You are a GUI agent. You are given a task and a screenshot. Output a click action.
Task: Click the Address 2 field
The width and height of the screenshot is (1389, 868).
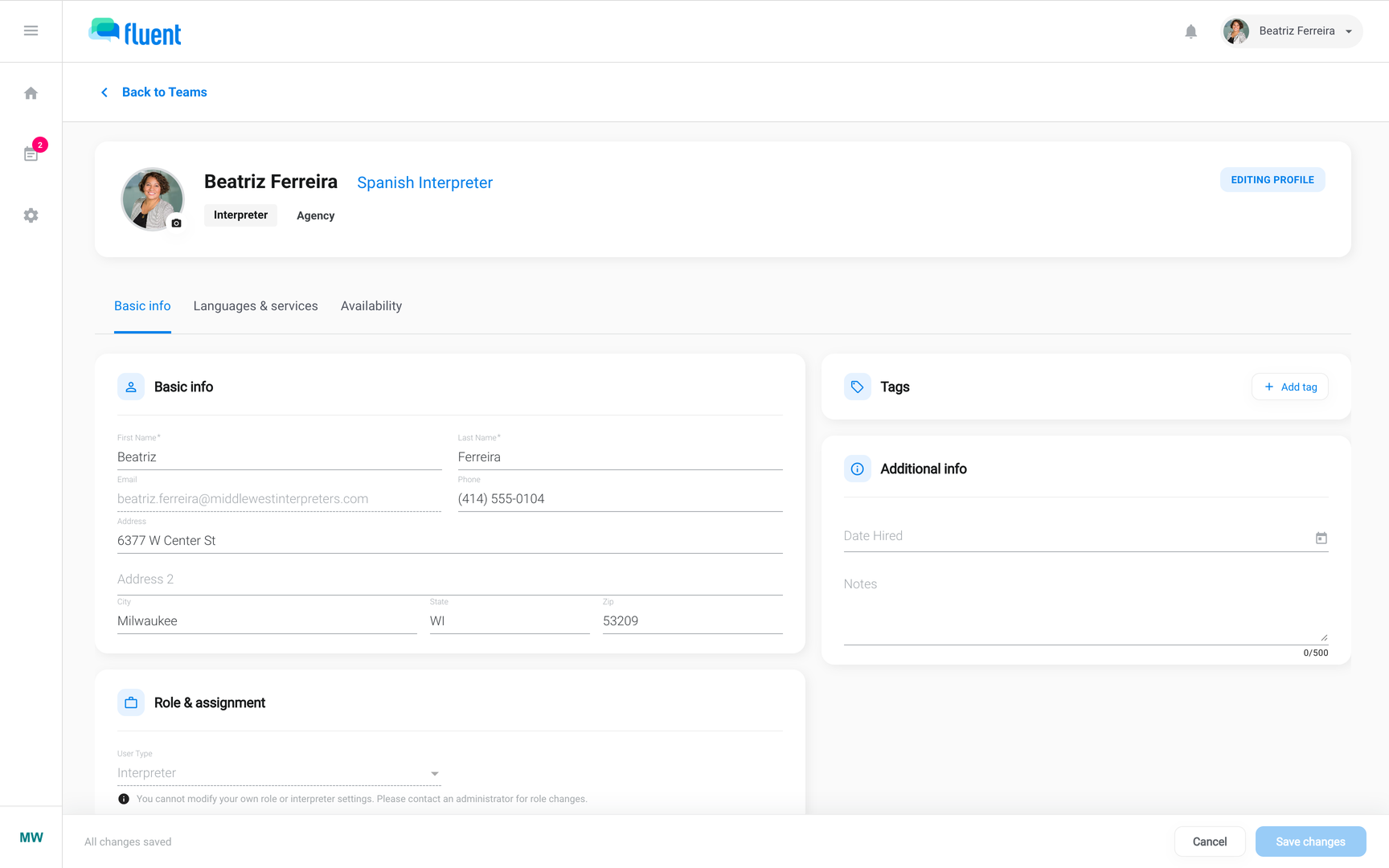pos(449,579)
